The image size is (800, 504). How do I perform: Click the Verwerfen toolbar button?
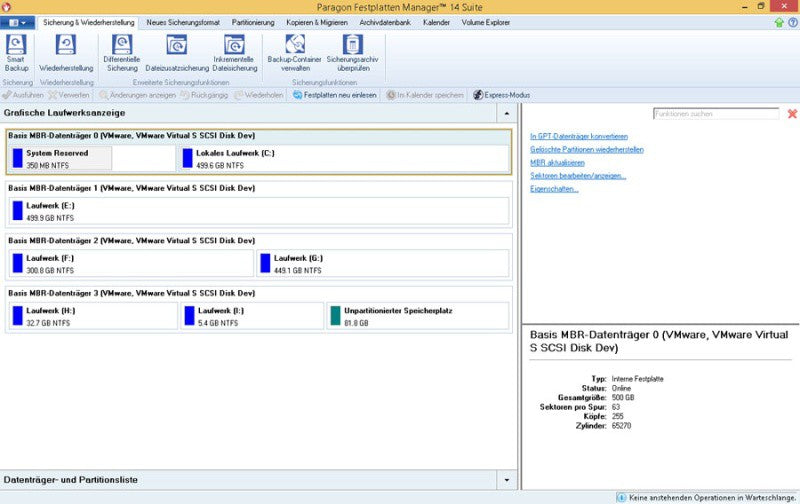click(69, 95)
